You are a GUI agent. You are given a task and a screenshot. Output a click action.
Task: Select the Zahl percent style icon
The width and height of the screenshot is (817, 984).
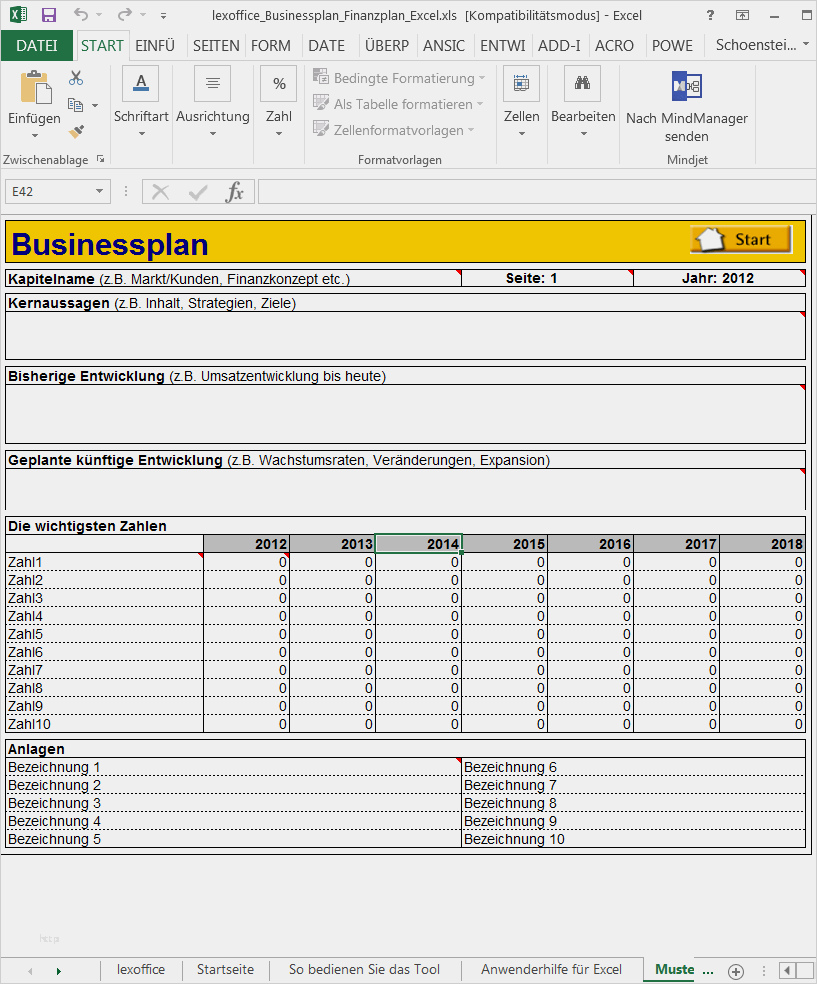(278, 84)
